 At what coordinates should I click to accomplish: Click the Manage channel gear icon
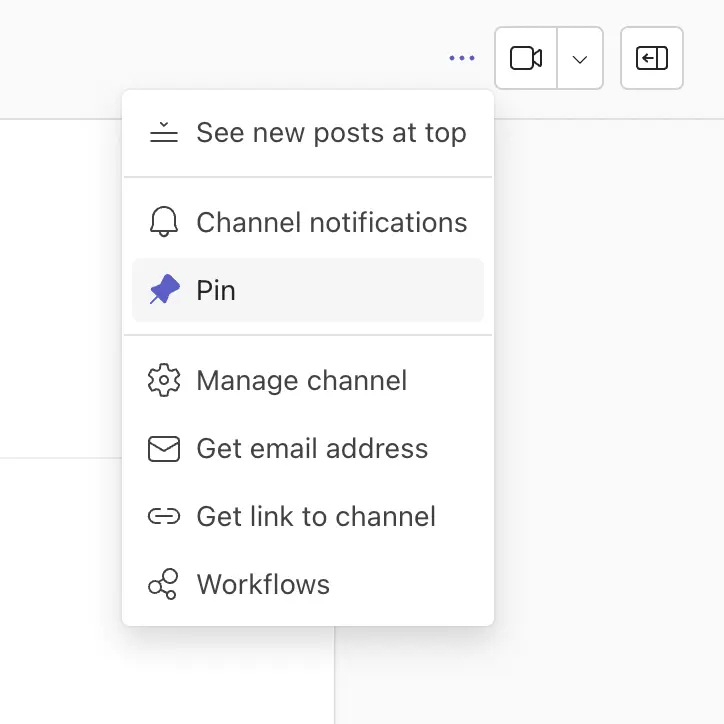coord(164,381)
